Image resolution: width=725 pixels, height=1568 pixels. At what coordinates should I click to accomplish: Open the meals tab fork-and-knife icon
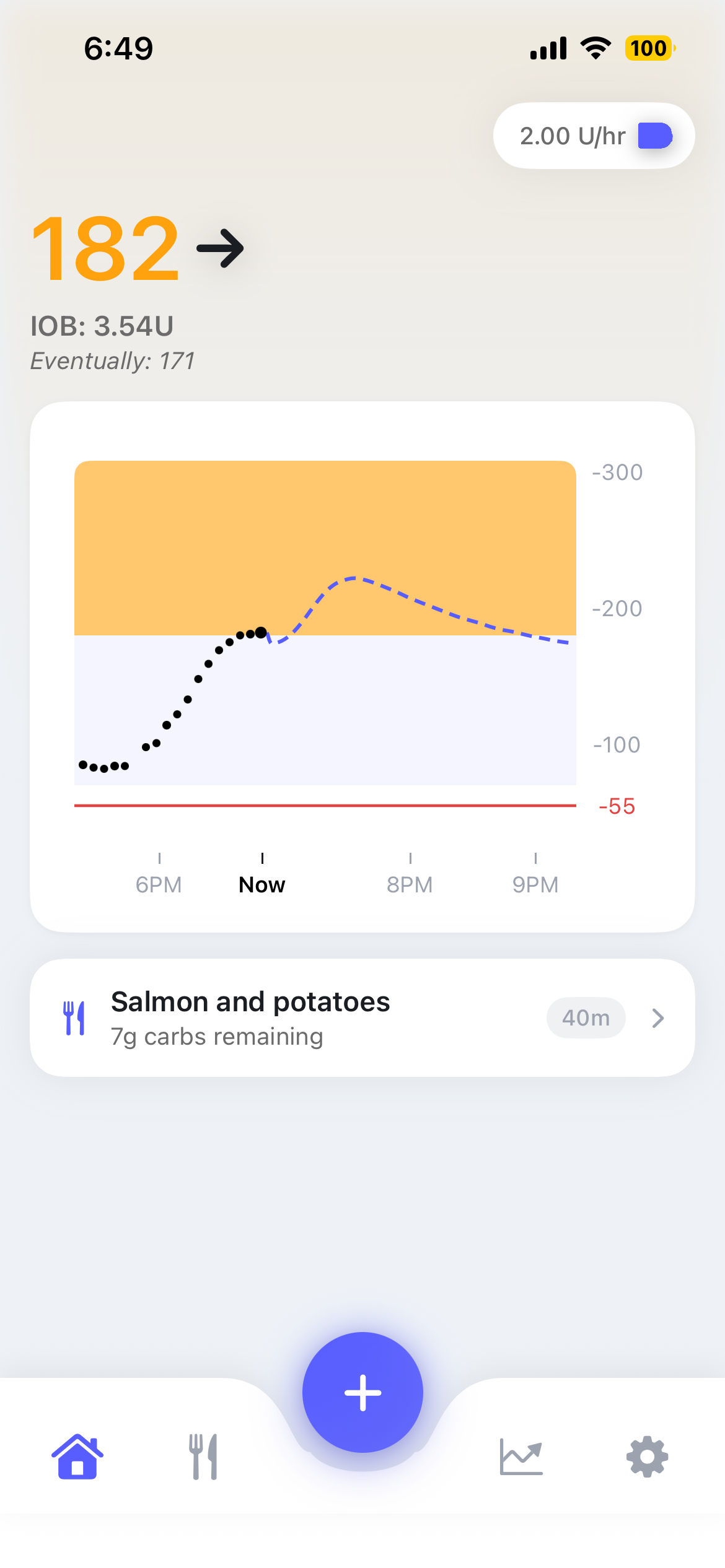(x=203, y=1457)
